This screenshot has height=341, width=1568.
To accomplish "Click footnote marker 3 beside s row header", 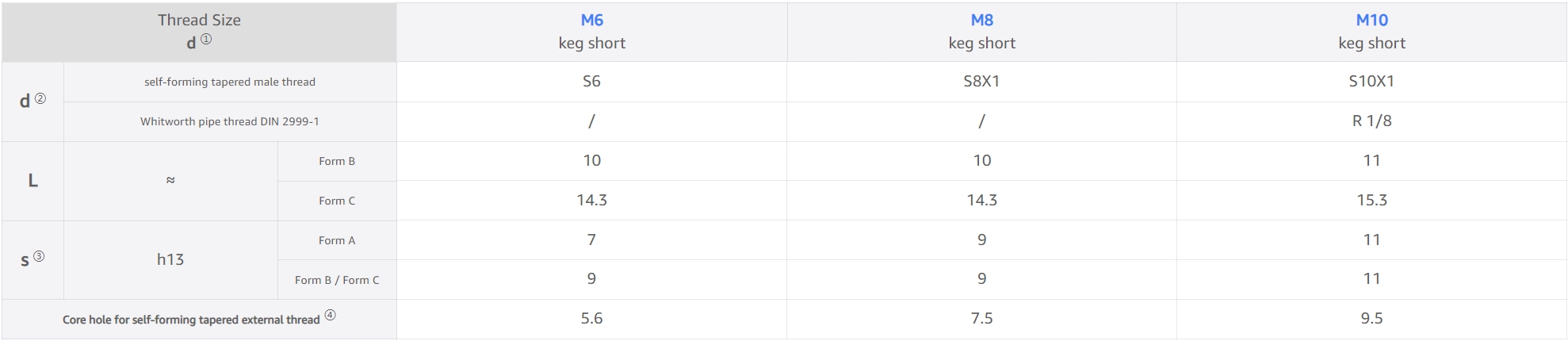I will coord(39,257).
